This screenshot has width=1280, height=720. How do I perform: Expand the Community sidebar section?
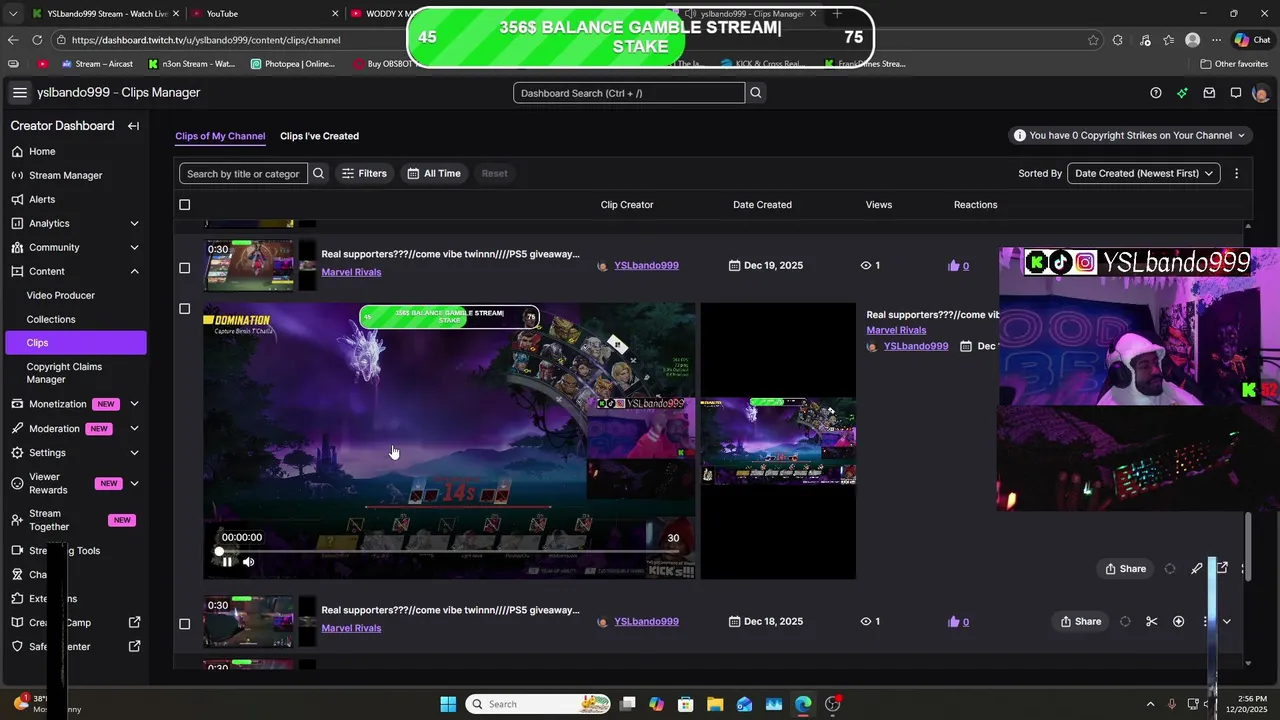[134, 247]
